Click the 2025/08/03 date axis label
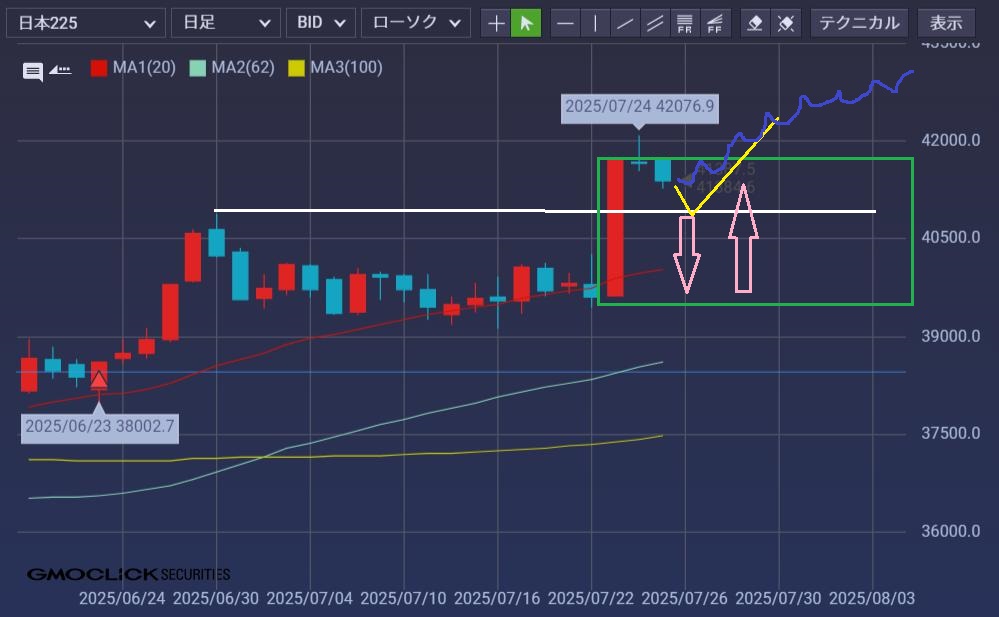This screenshot has height=617, width=999. [872, 599]
